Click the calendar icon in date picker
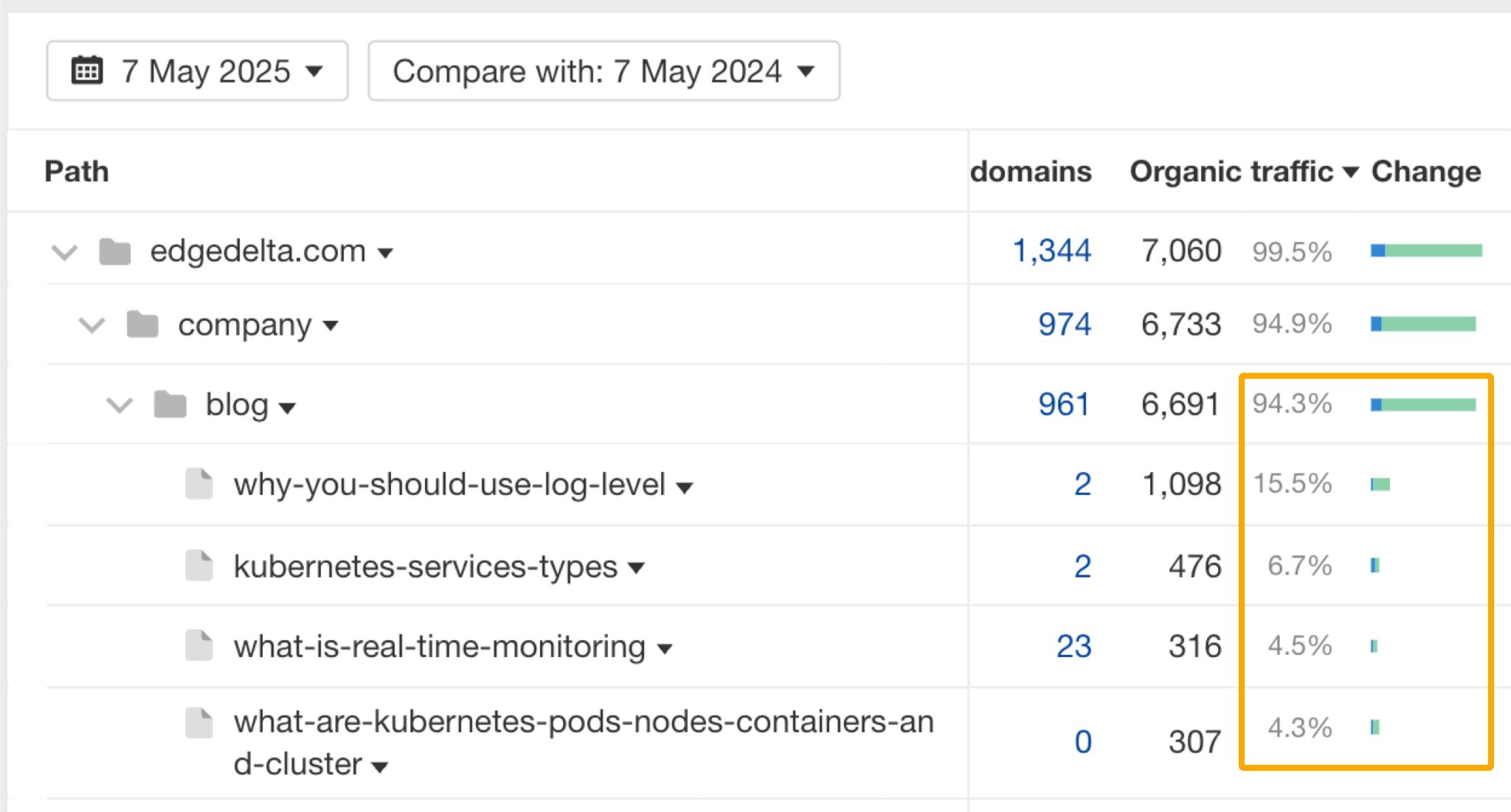The height and width of the screenshot is (812, 1511). point(86,71)
